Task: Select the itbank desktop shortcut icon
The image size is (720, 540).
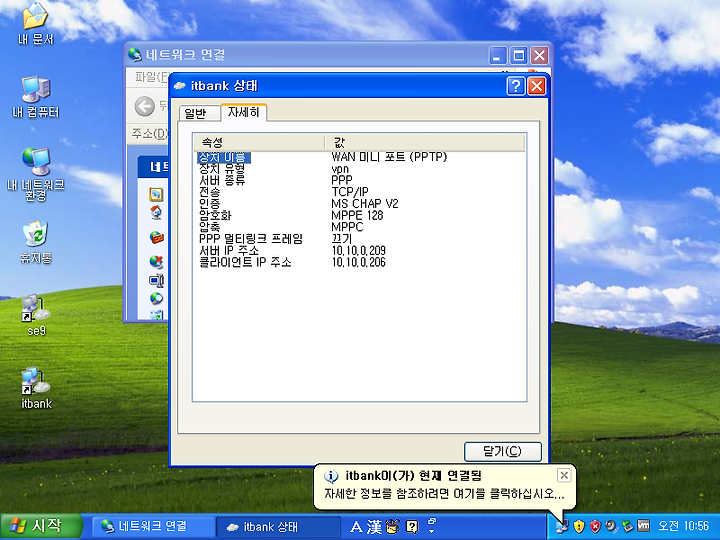Action: [x=35, y=388]
